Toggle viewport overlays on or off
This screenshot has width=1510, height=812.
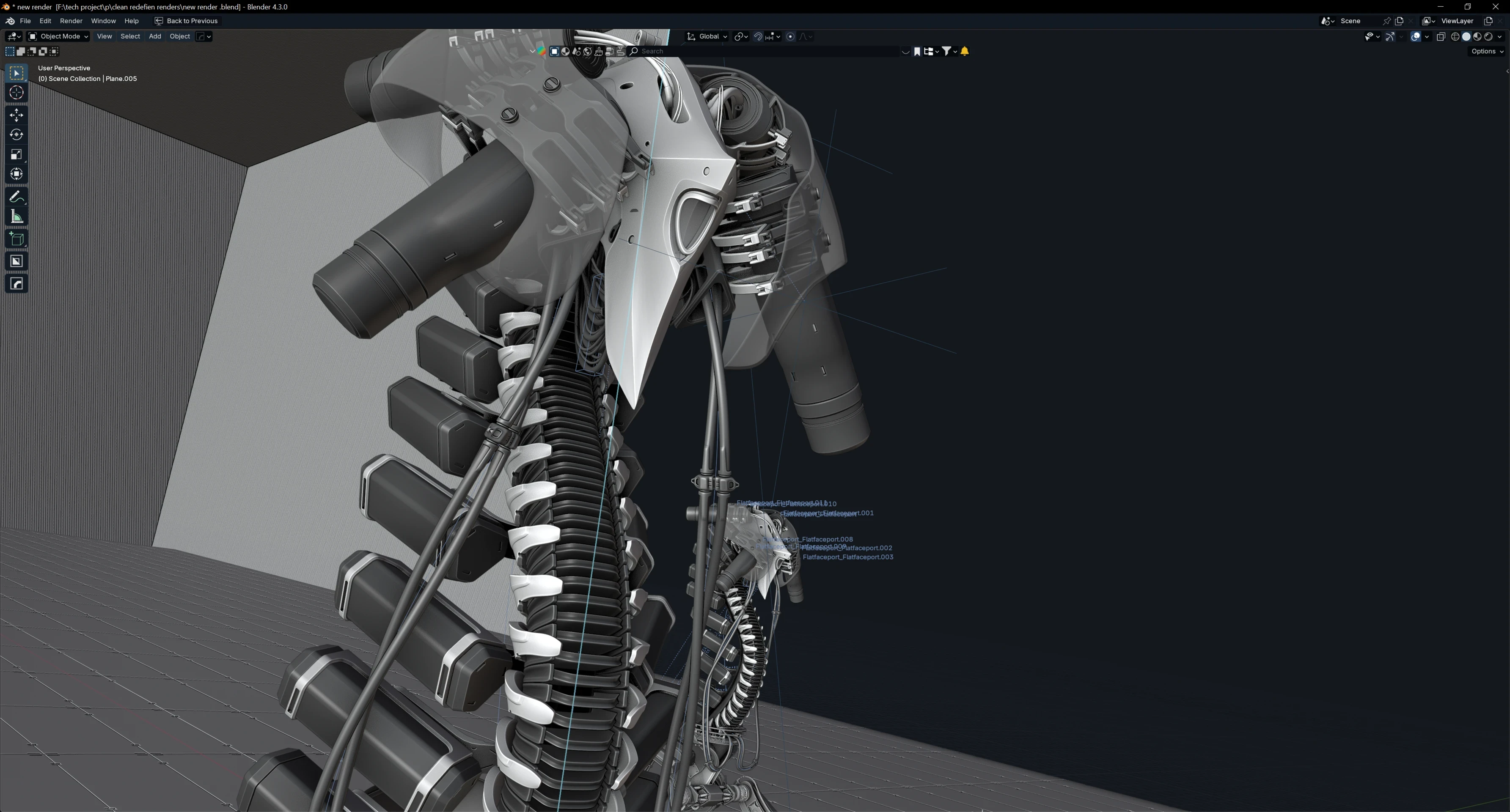click(1416, 36)
